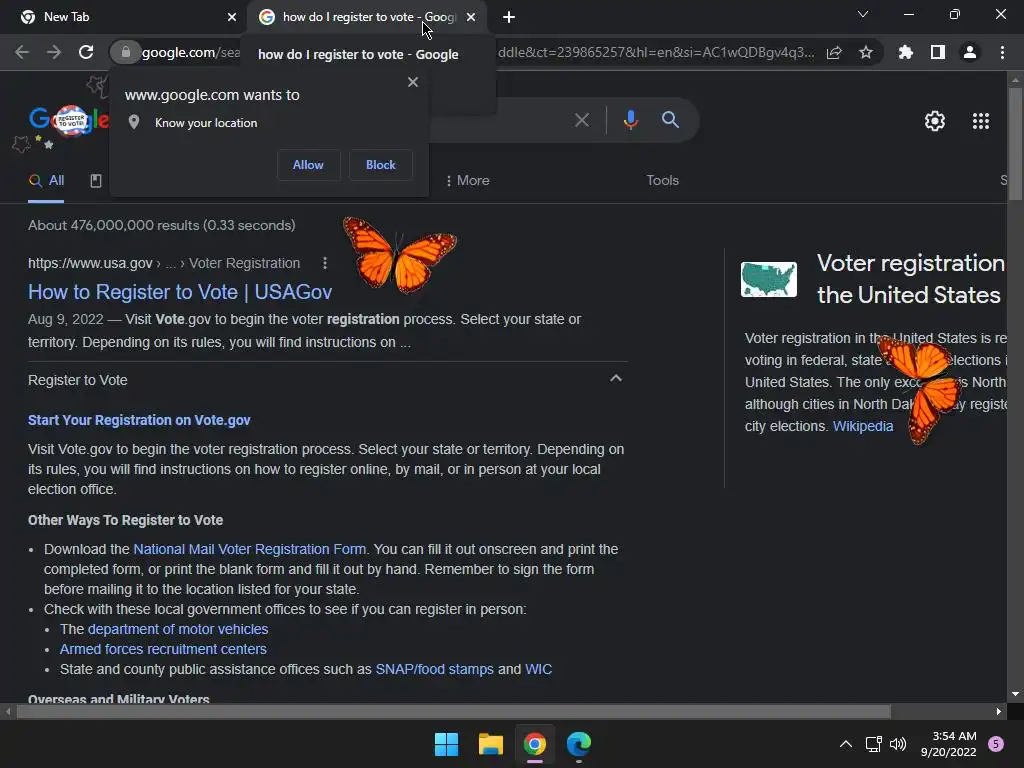Open National Mail Voter Registration Form link

coord(249,549)
